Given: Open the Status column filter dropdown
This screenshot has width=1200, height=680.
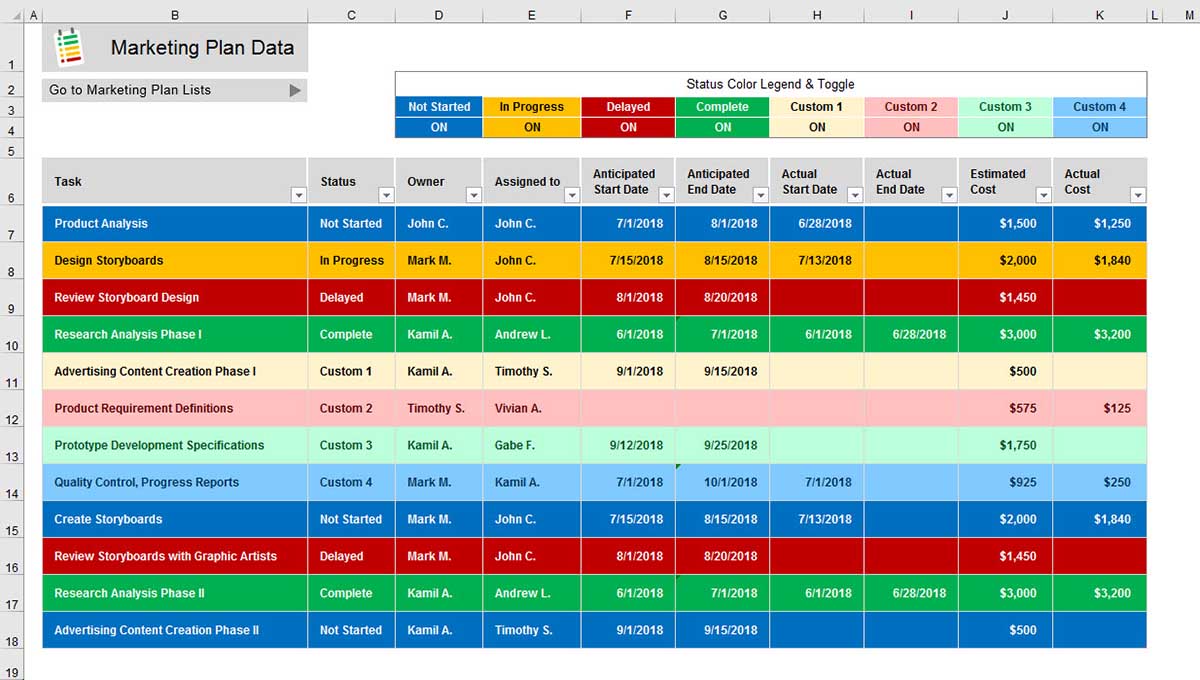Looking at the screenshot, I should pyautogui.click(x=386, y=197).
